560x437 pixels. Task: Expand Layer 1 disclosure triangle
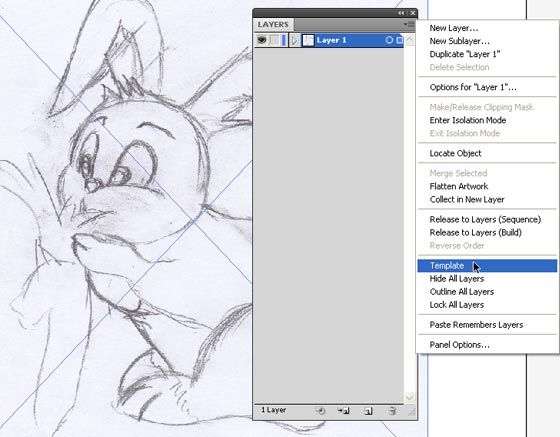pos(294,41)
